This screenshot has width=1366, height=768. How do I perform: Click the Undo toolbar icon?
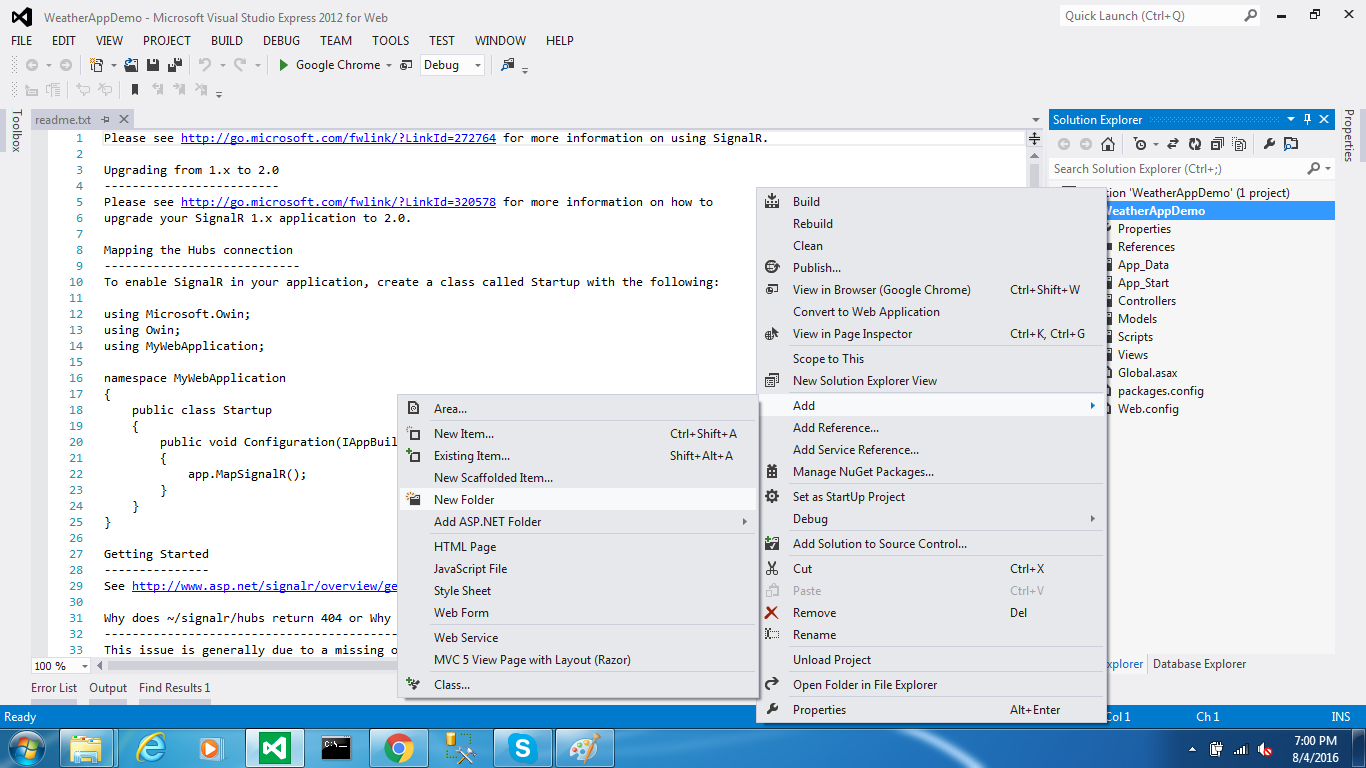[x=205, y=65]
